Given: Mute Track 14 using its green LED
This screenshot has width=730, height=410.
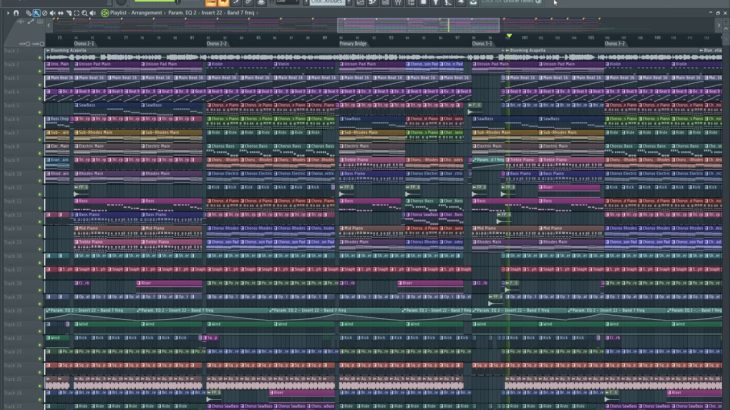Looking at the screenshot, I should [40, 235].
